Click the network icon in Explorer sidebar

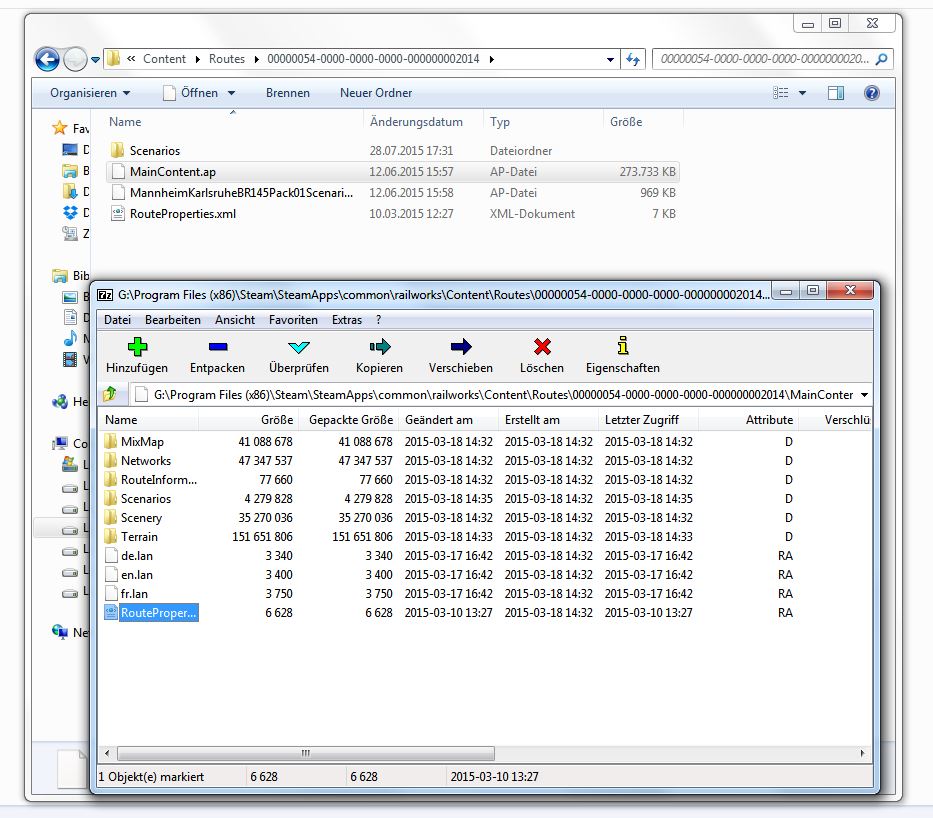pos(60,632)
